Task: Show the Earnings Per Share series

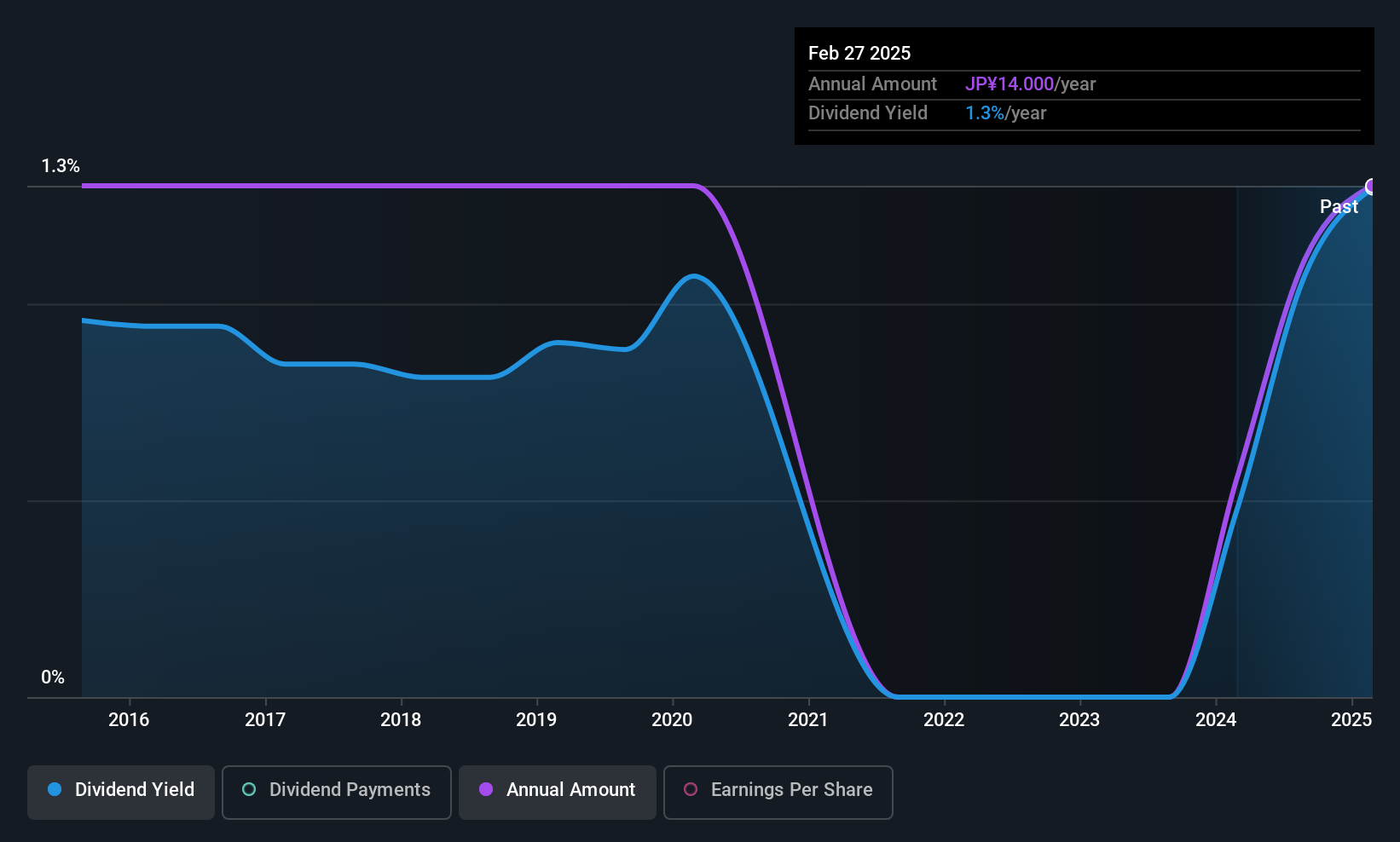Action: (778, 793)
